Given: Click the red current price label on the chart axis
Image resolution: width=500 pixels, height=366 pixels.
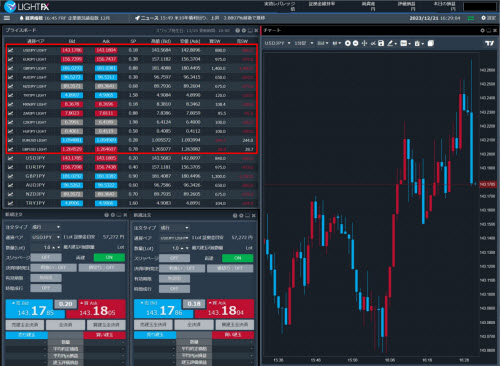Looking at the screenshot, I should coord(488,184).
